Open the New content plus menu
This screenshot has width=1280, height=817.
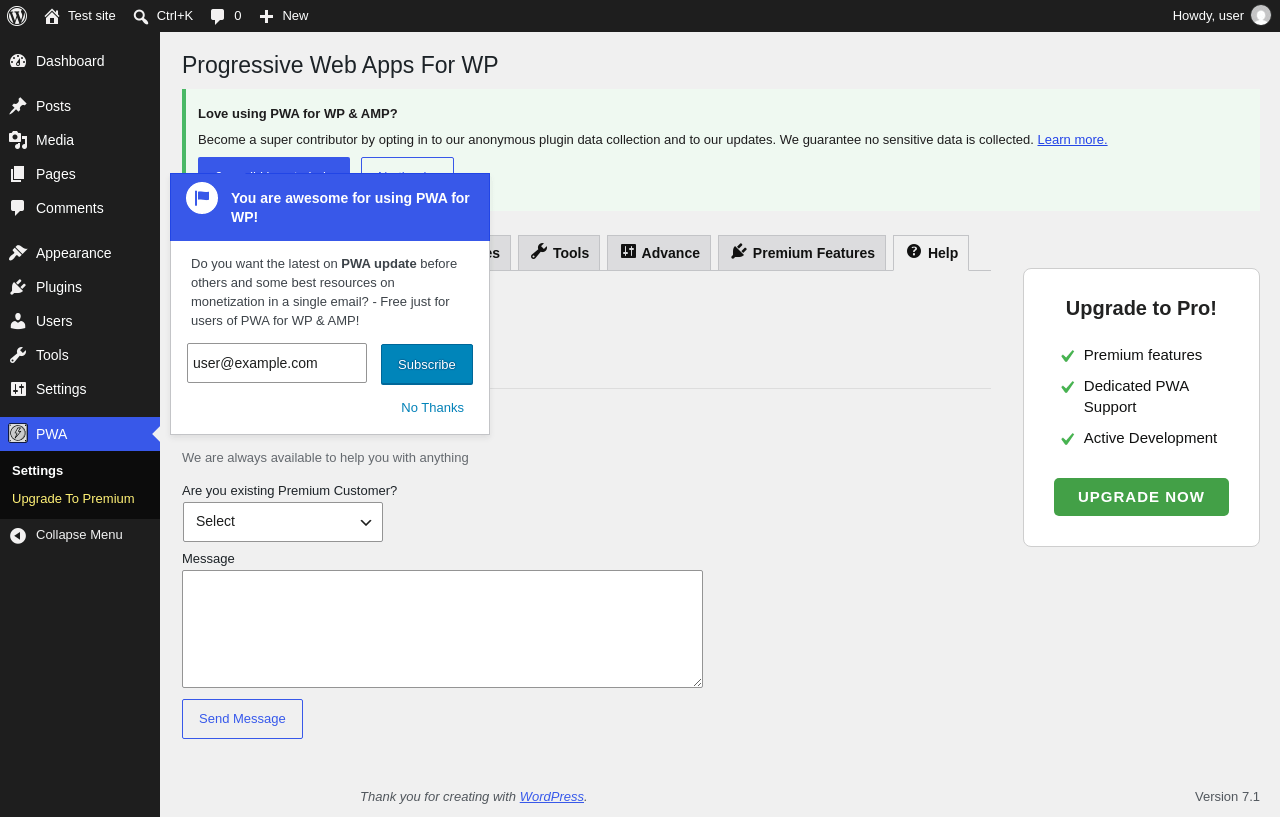pos(284,16)
